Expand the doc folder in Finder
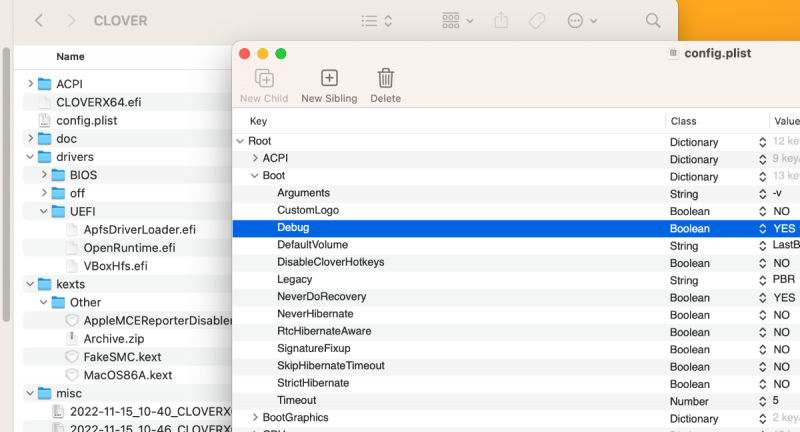This screenshot has width=800, height=432. 30,138
